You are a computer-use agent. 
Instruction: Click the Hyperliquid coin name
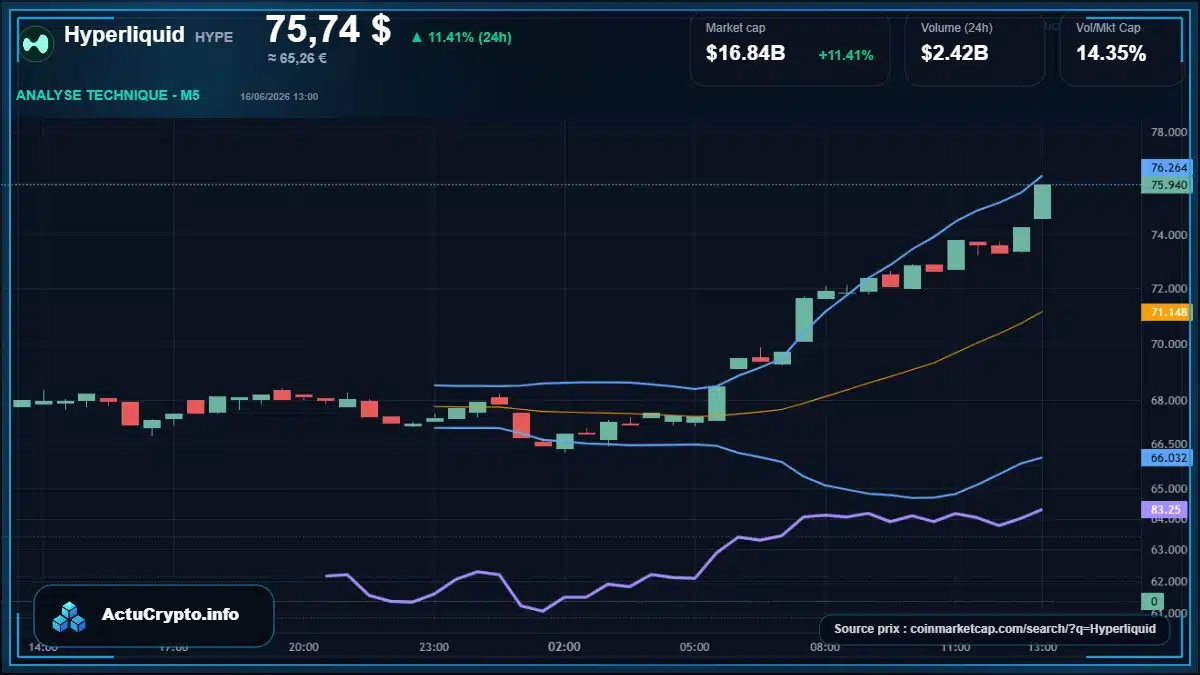click(x=124, y=34)
